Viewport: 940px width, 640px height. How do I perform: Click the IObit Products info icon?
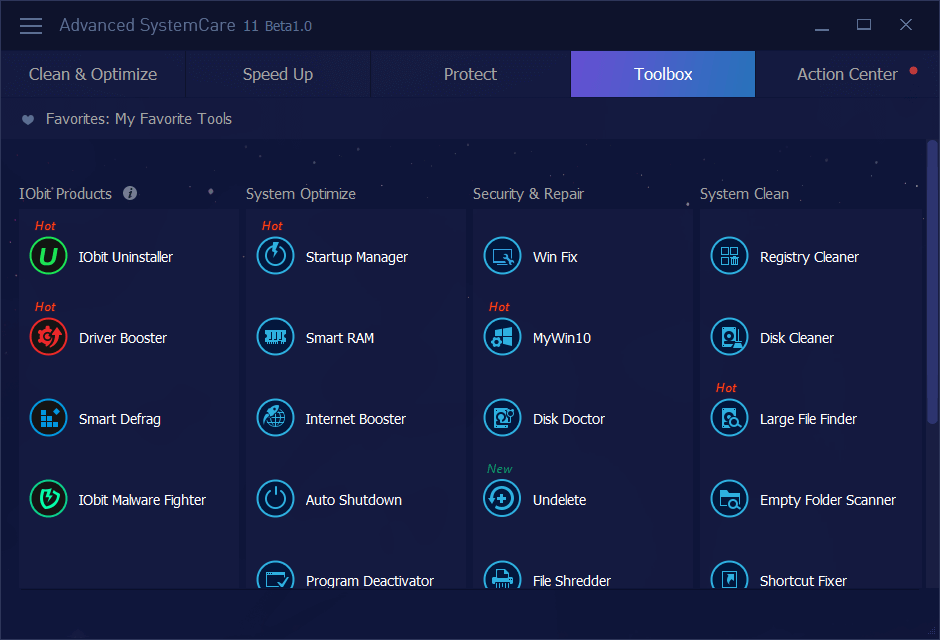(x=130, y=193)
